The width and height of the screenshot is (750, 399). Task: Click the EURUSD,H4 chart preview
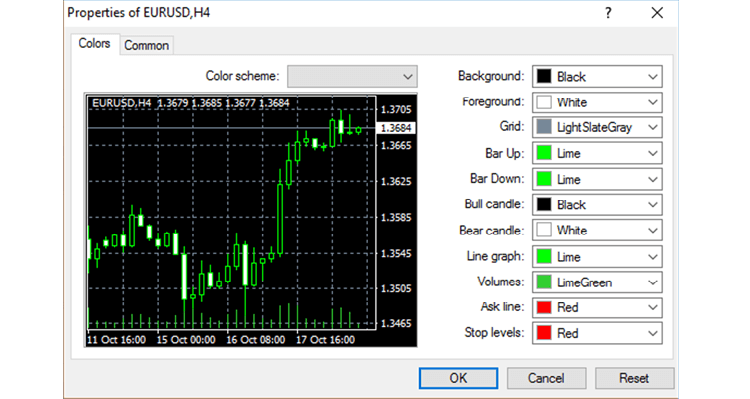tap(251, 220)
